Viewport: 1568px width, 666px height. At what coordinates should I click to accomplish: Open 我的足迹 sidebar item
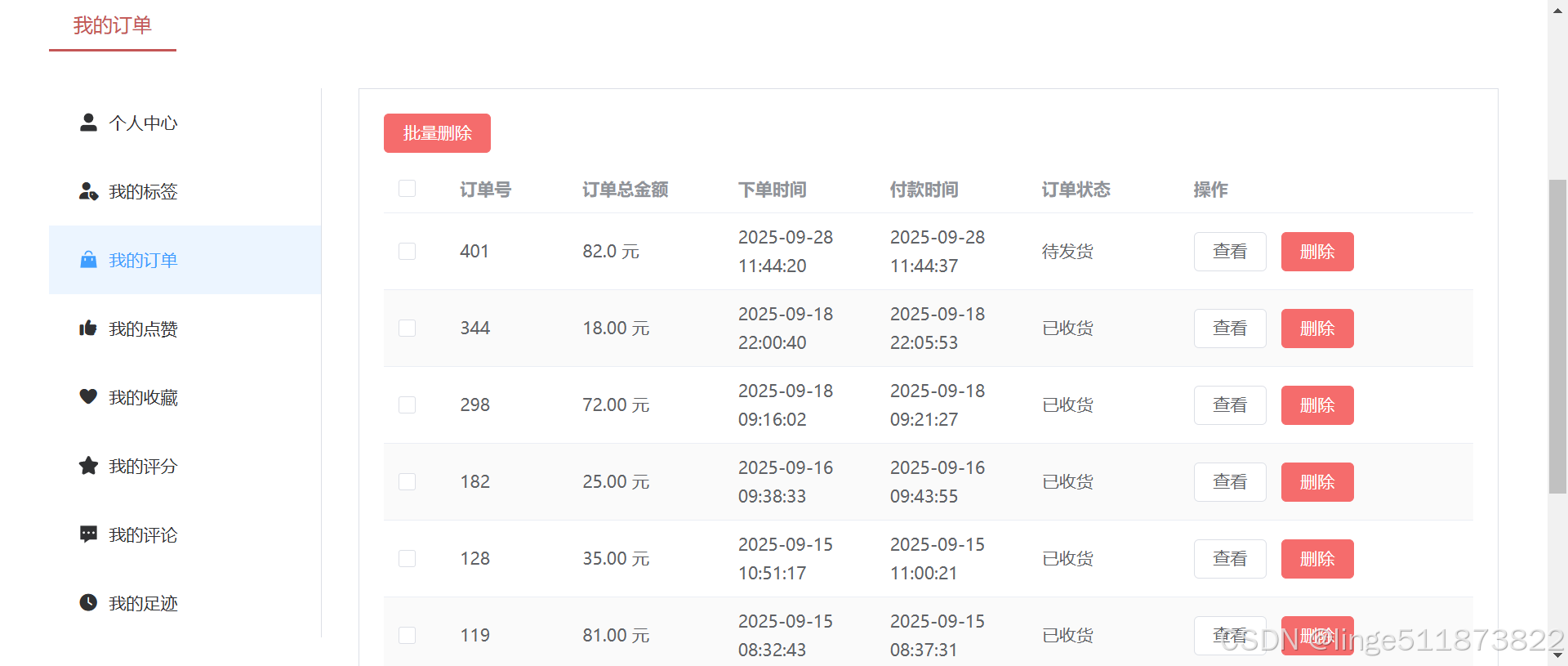185,603
